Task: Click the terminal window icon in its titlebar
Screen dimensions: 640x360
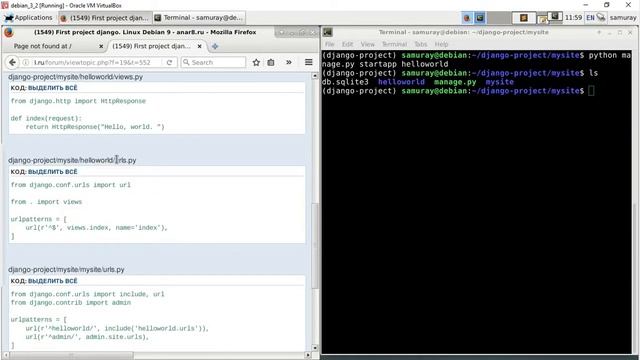Action: coord(328,32)
